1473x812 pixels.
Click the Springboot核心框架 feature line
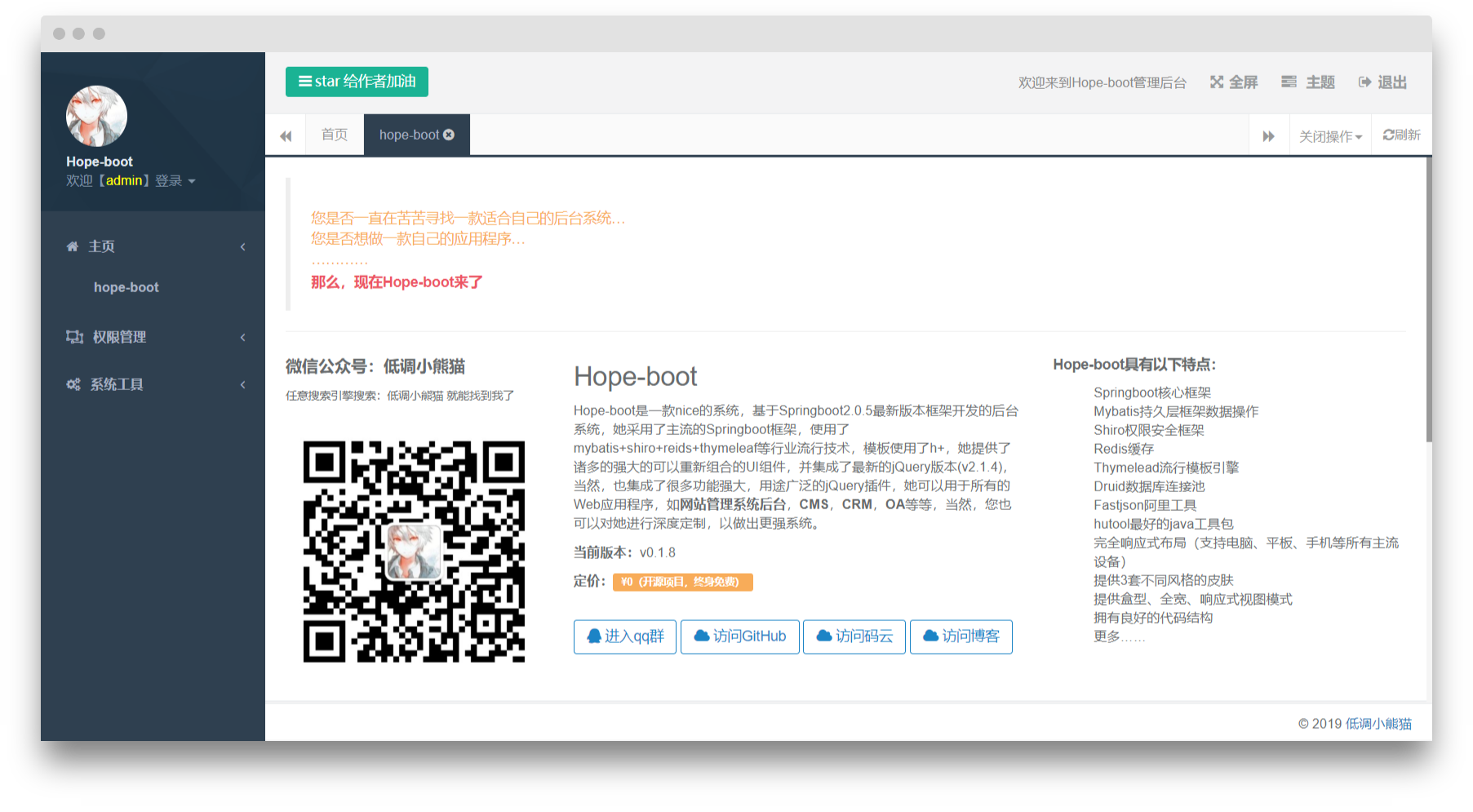click(x=1152, y=393)
